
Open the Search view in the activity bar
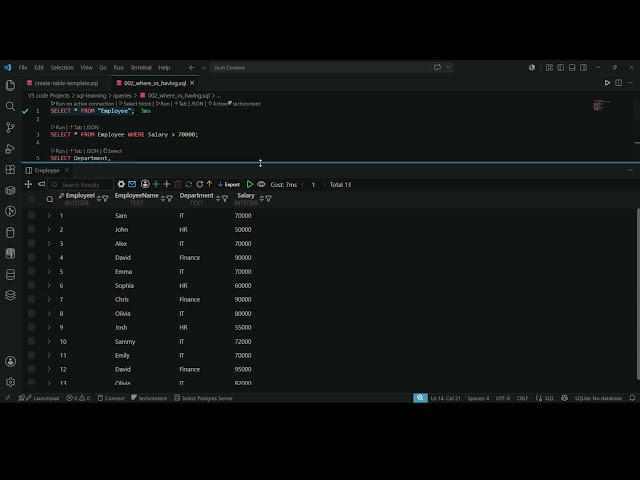[x=10, y=106]
